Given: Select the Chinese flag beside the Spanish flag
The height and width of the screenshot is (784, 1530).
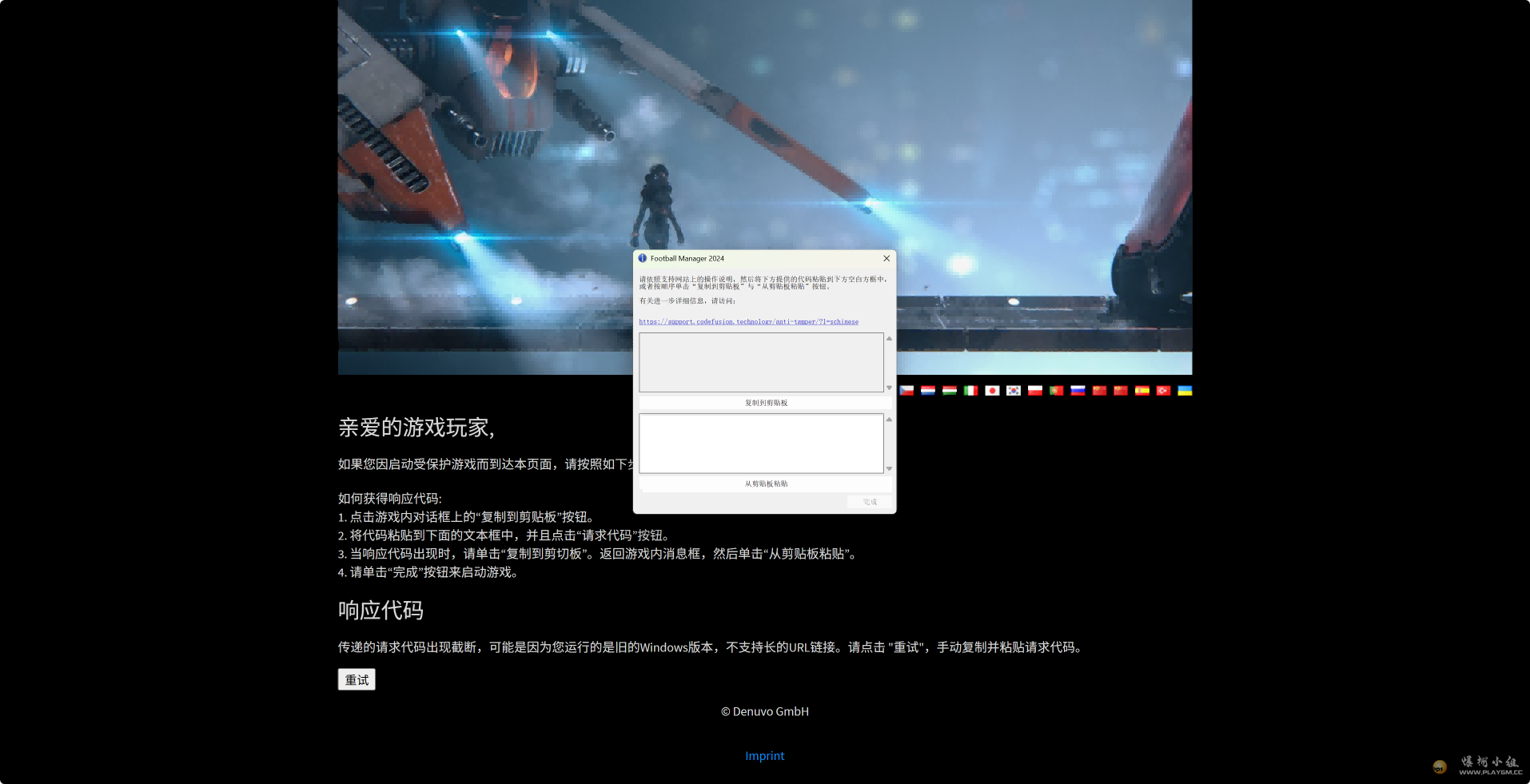Looking at the screenshot, I should [1121, 391].
